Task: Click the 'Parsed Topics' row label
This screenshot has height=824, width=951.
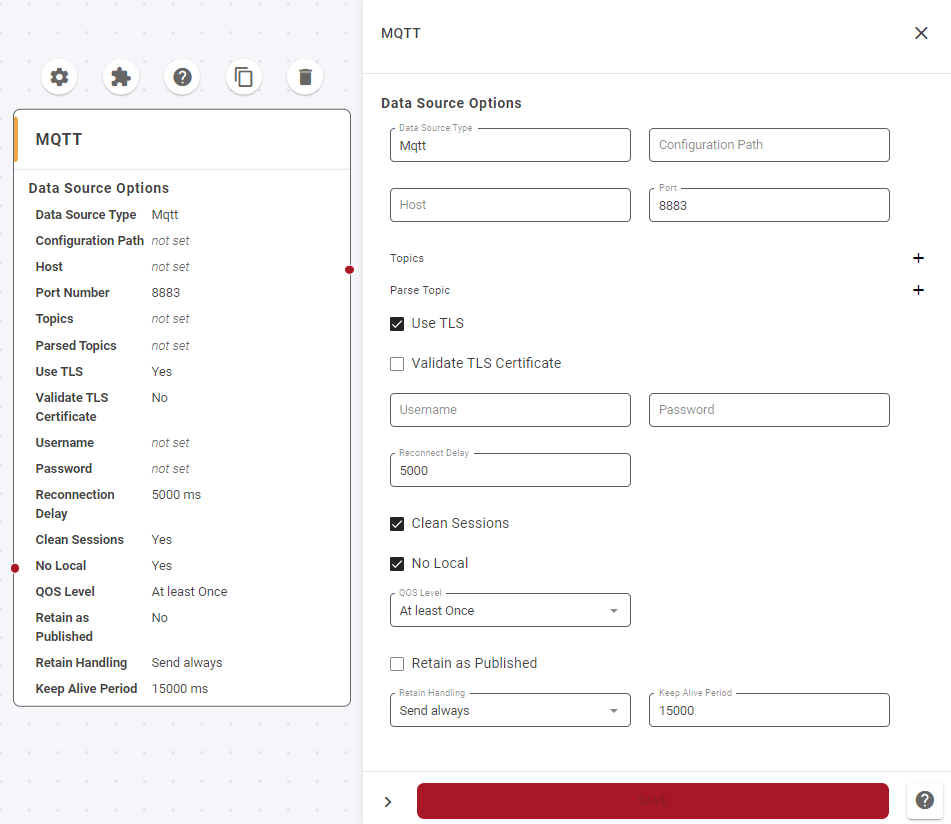Action: tap(76, 346)
